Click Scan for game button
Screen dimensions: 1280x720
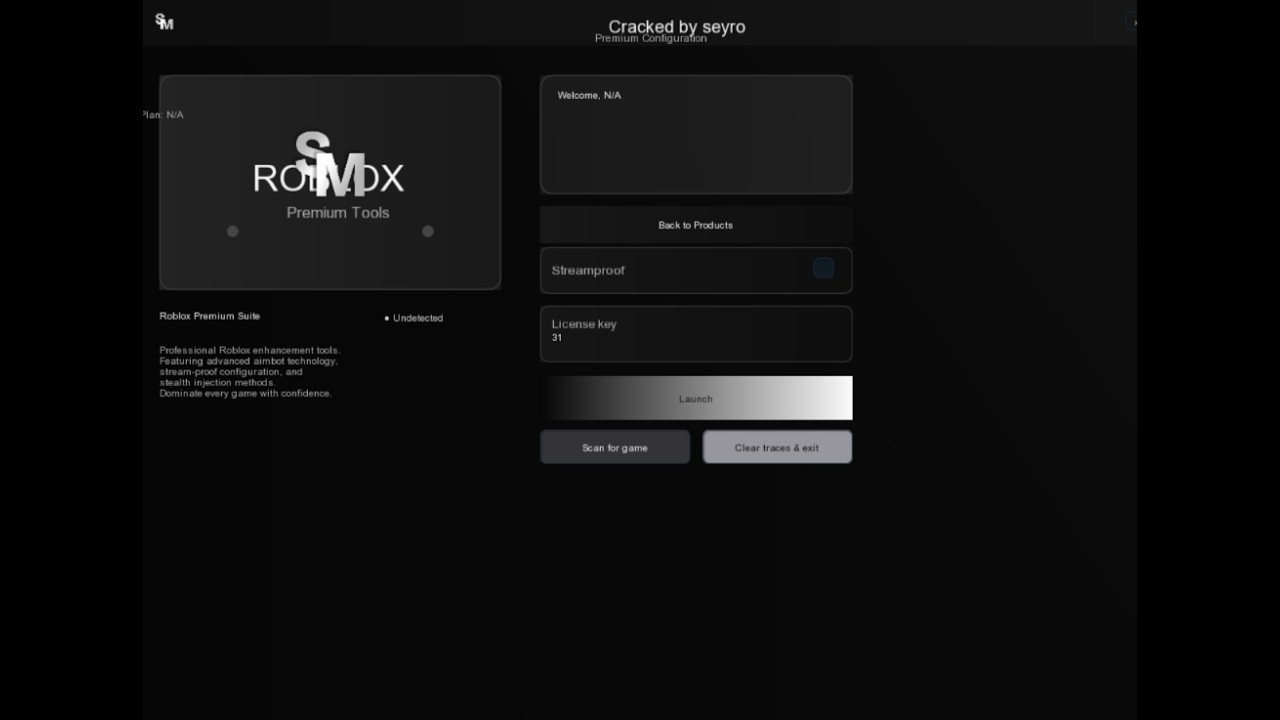tap(615, 447)
